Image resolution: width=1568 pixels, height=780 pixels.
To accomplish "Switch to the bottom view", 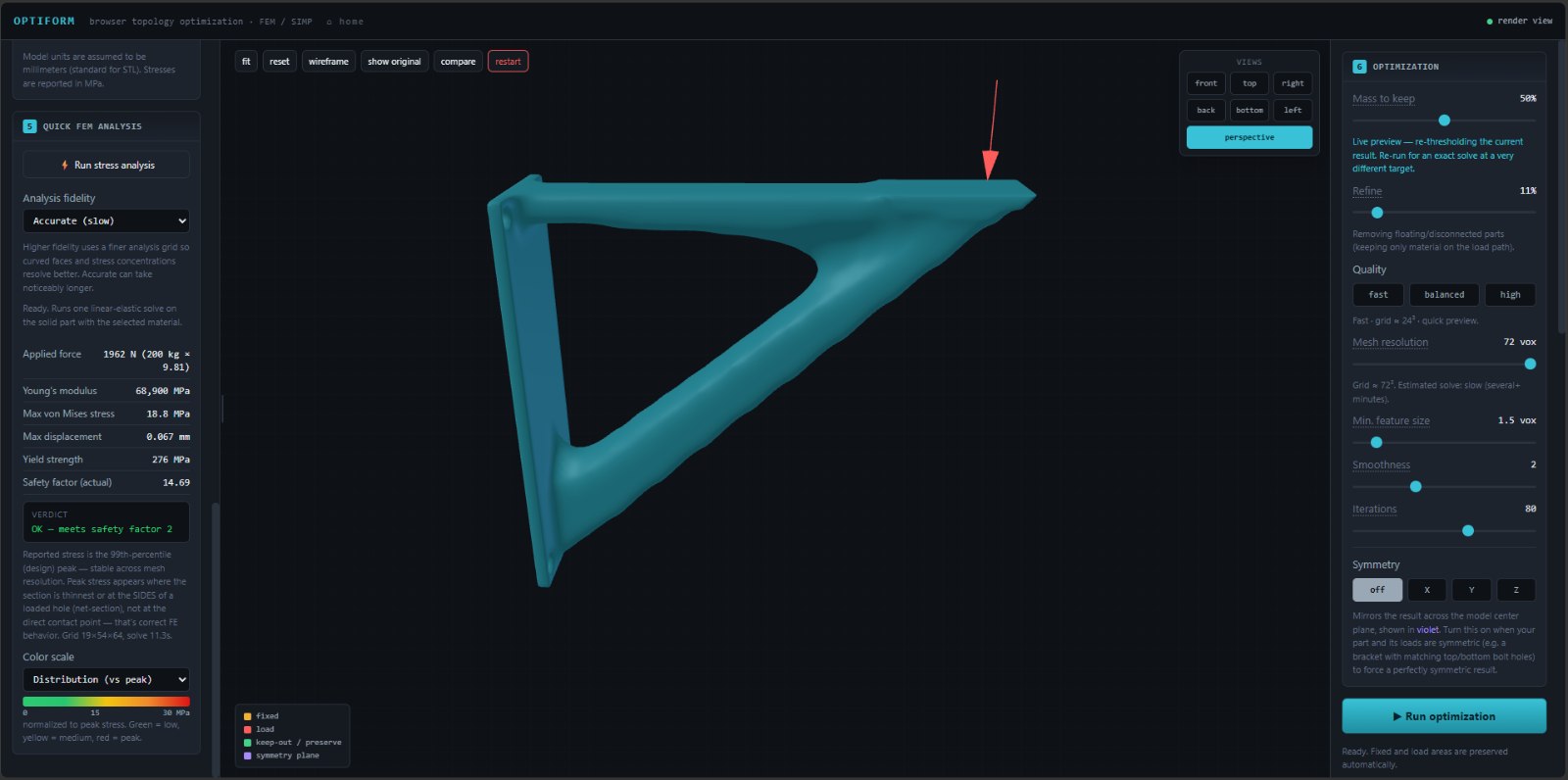I will [1249, 111].
